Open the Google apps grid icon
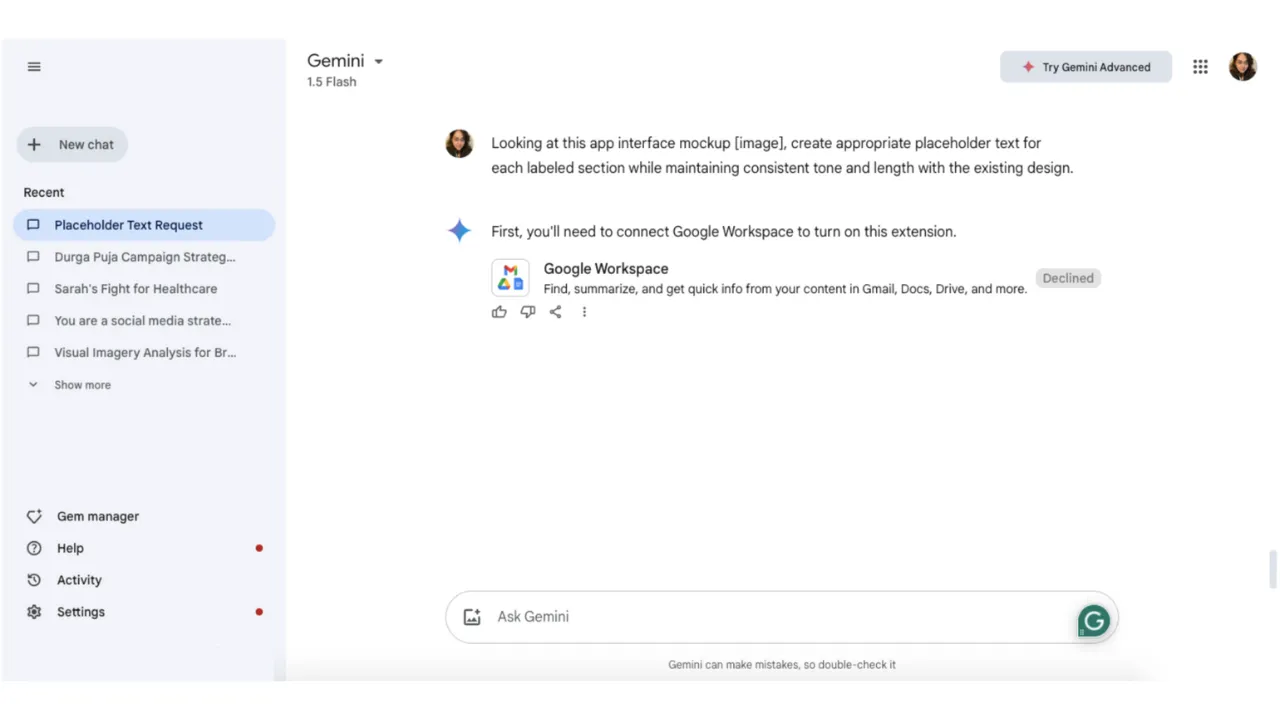Image resolution: width=1280 pixels, height=720 pixels. point(1201,67)
